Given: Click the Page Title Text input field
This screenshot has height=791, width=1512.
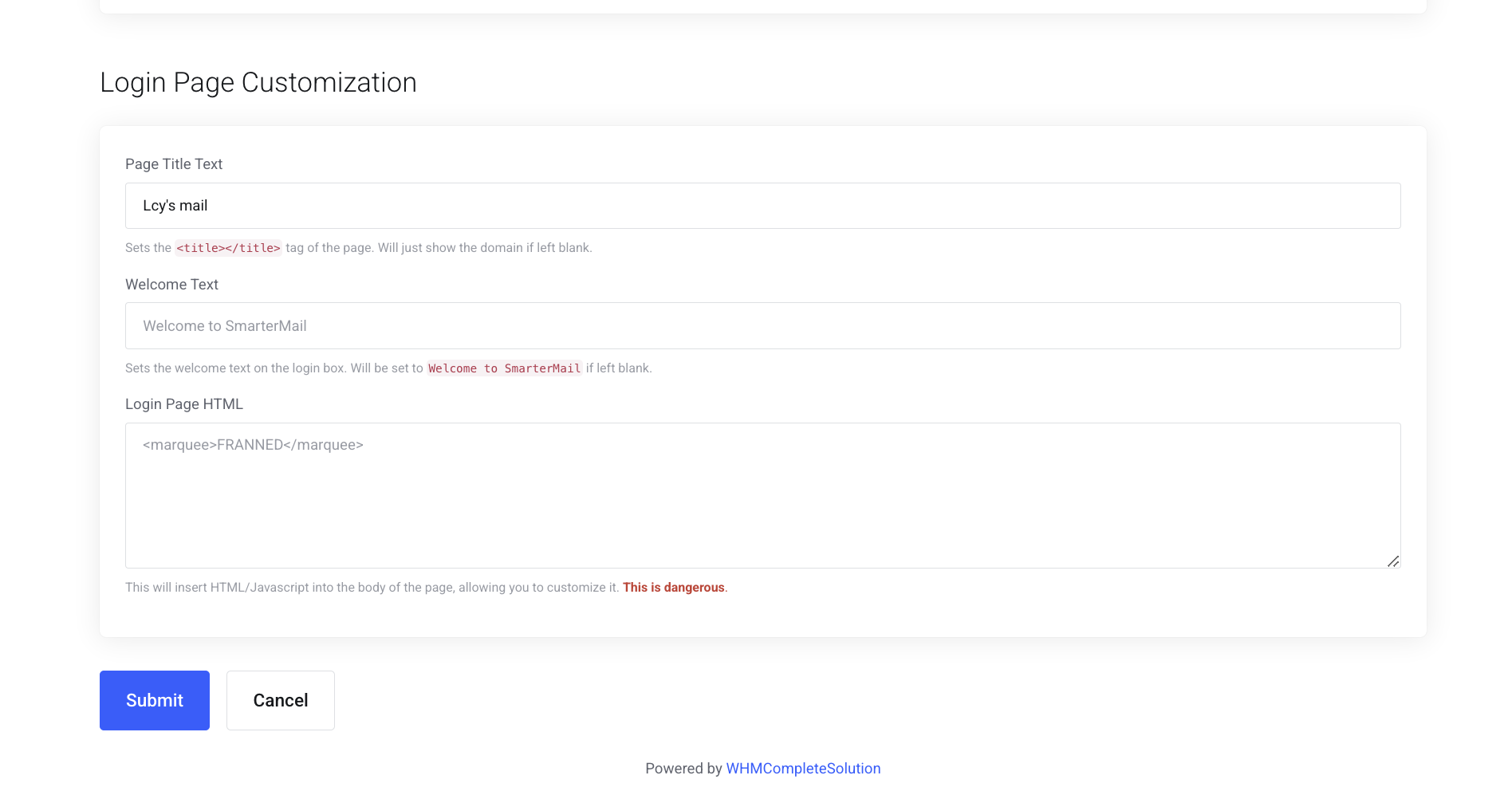Looking at the screenshot, I should tap(762, 206).
